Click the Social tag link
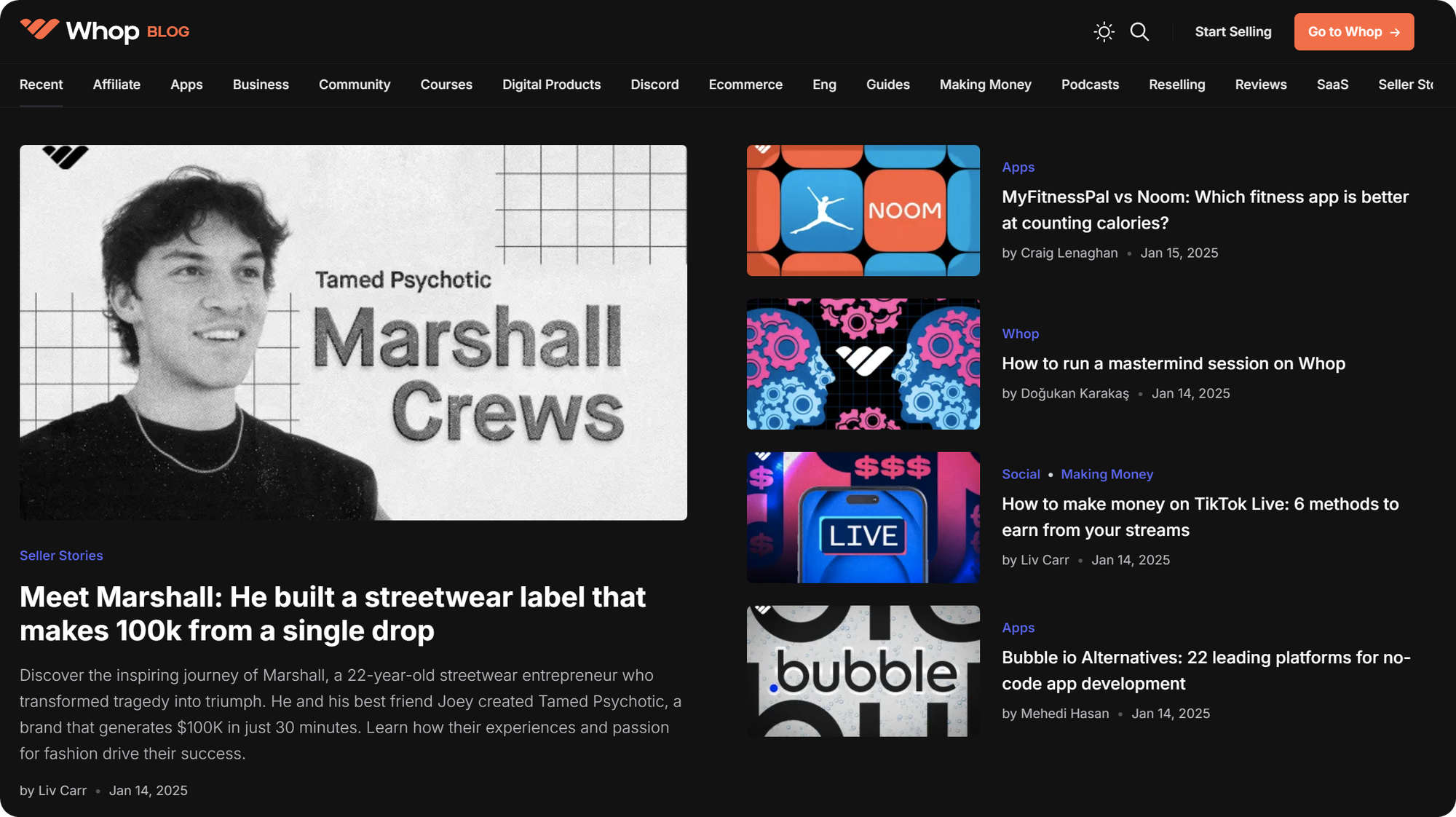The width and height of the screenshot is (1456, 817). 1021,474
